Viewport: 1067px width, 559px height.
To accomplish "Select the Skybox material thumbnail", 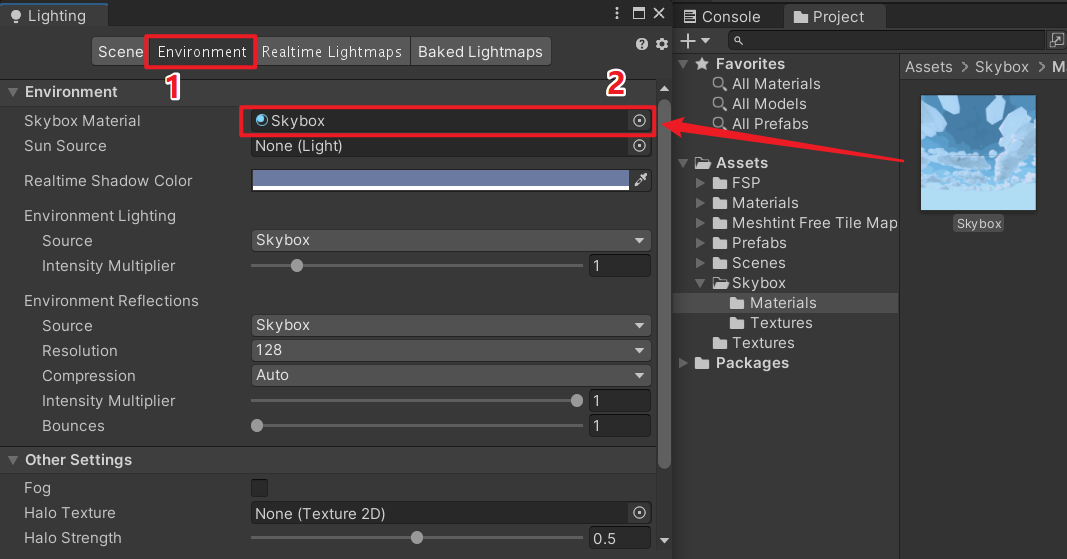I will [x=979, y=153].
